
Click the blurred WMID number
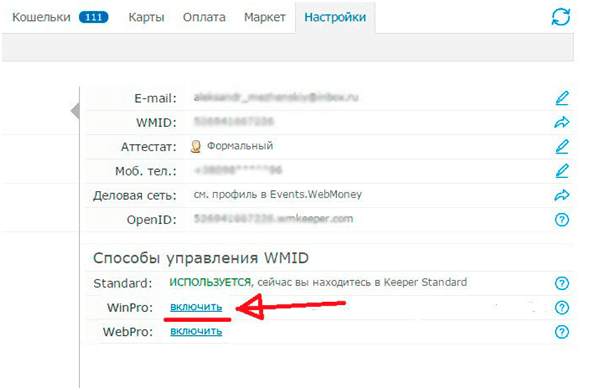[234, 122]
